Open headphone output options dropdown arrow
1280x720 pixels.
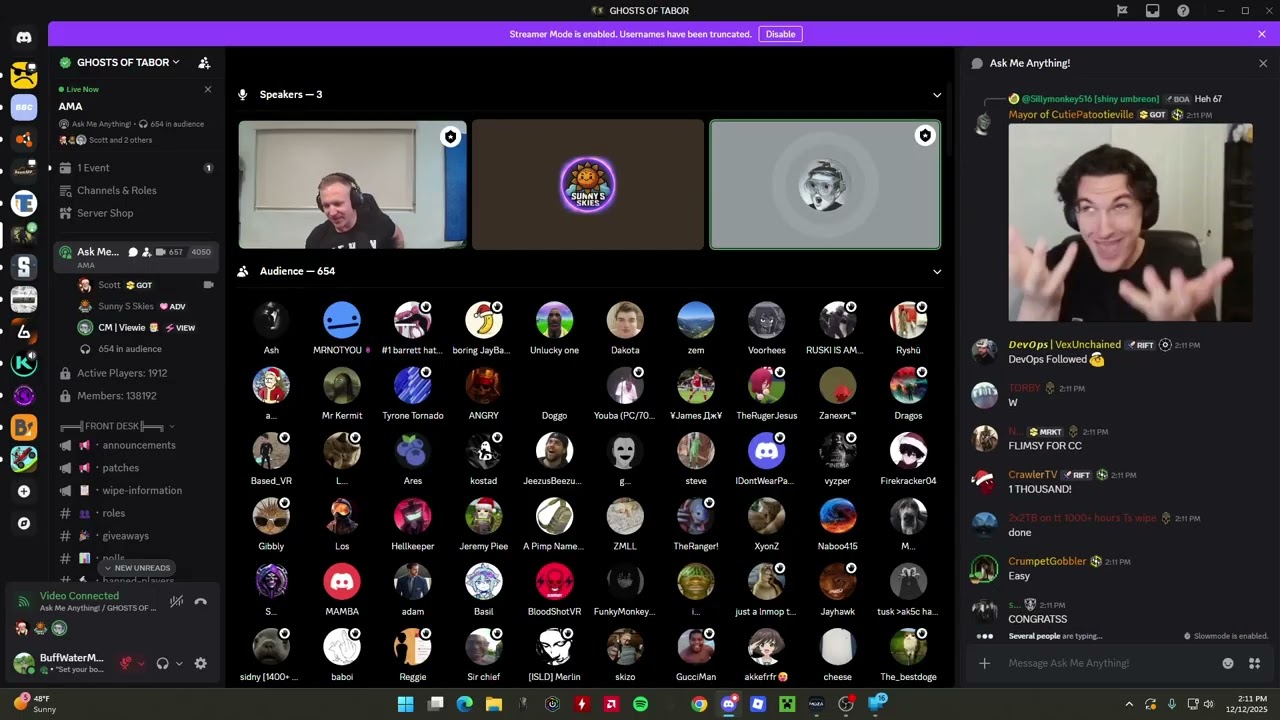[x=179, y=663]
